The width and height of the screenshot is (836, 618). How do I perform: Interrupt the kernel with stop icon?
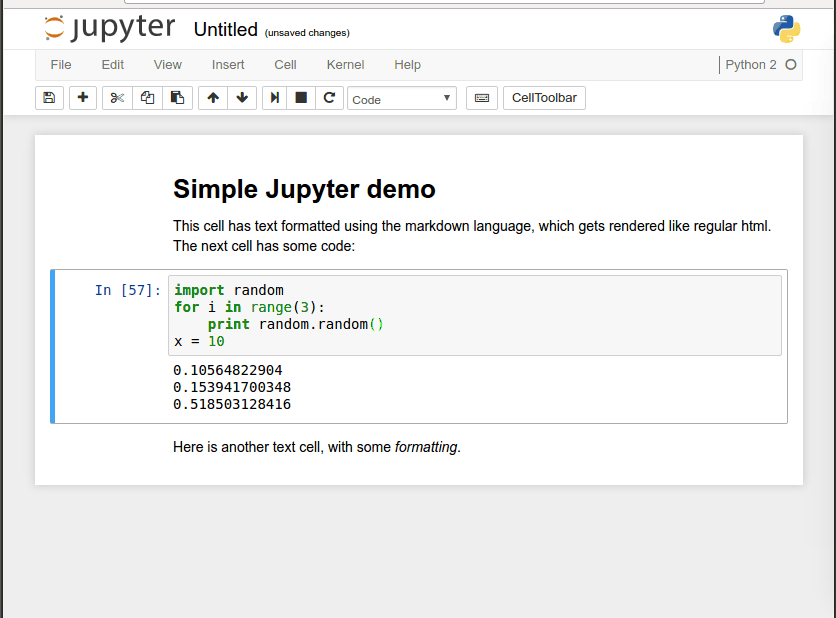301,98
